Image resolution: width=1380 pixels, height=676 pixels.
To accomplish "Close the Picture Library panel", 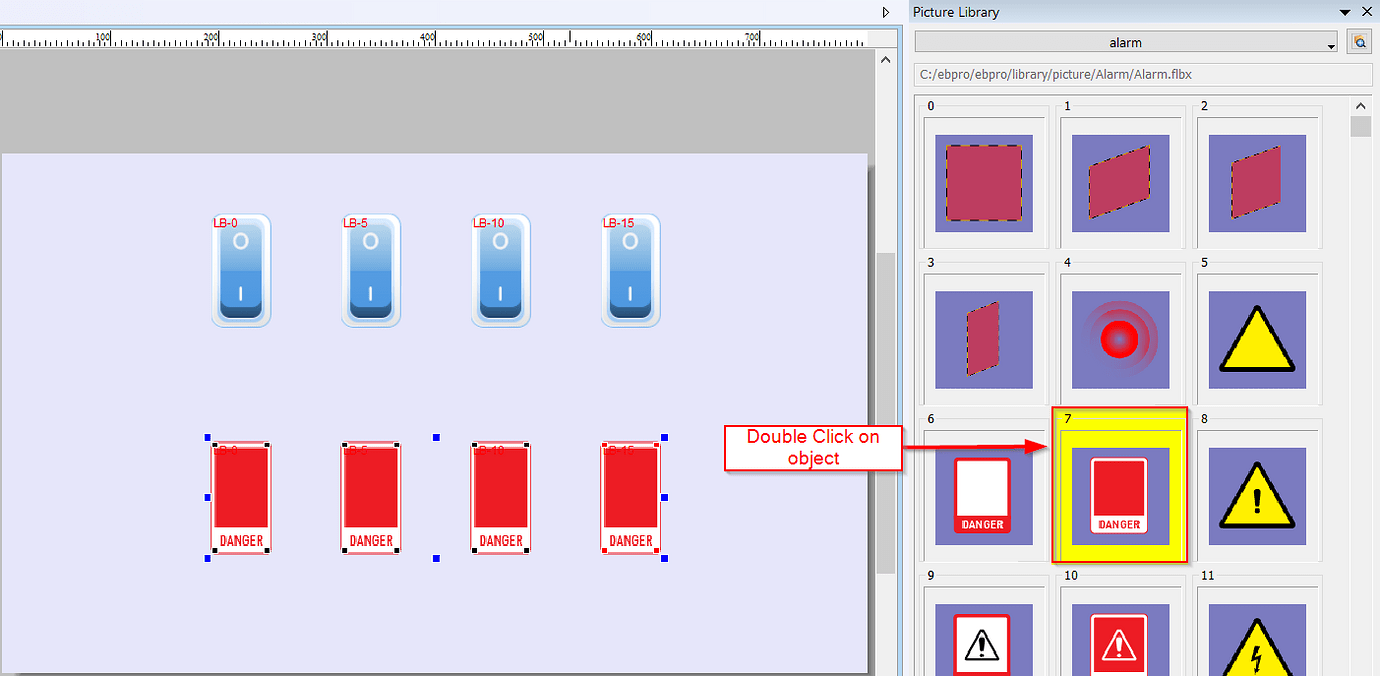I will [x=1367, y=12].
